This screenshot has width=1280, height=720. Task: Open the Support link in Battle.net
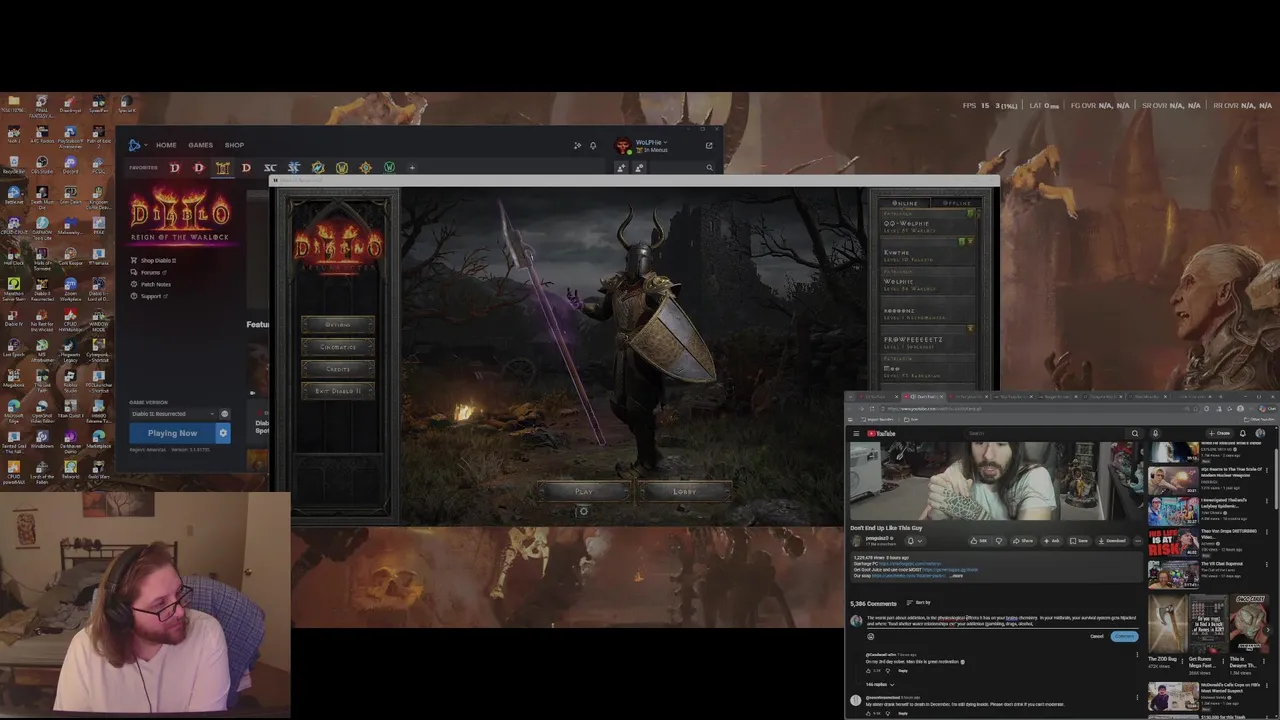pyautogui.click(x=151, y=296)
